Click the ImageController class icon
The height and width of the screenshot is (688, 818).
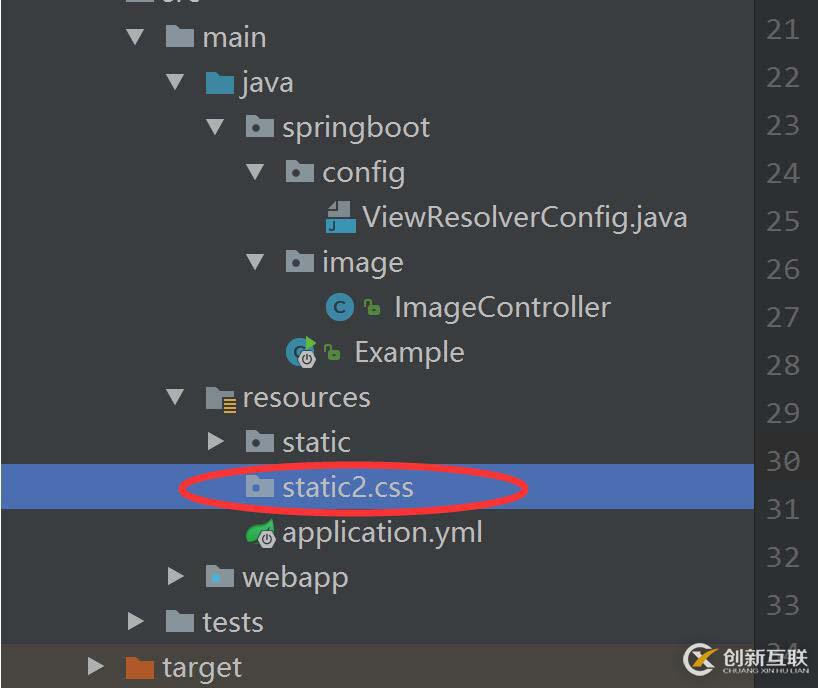[x=340, y=307]
